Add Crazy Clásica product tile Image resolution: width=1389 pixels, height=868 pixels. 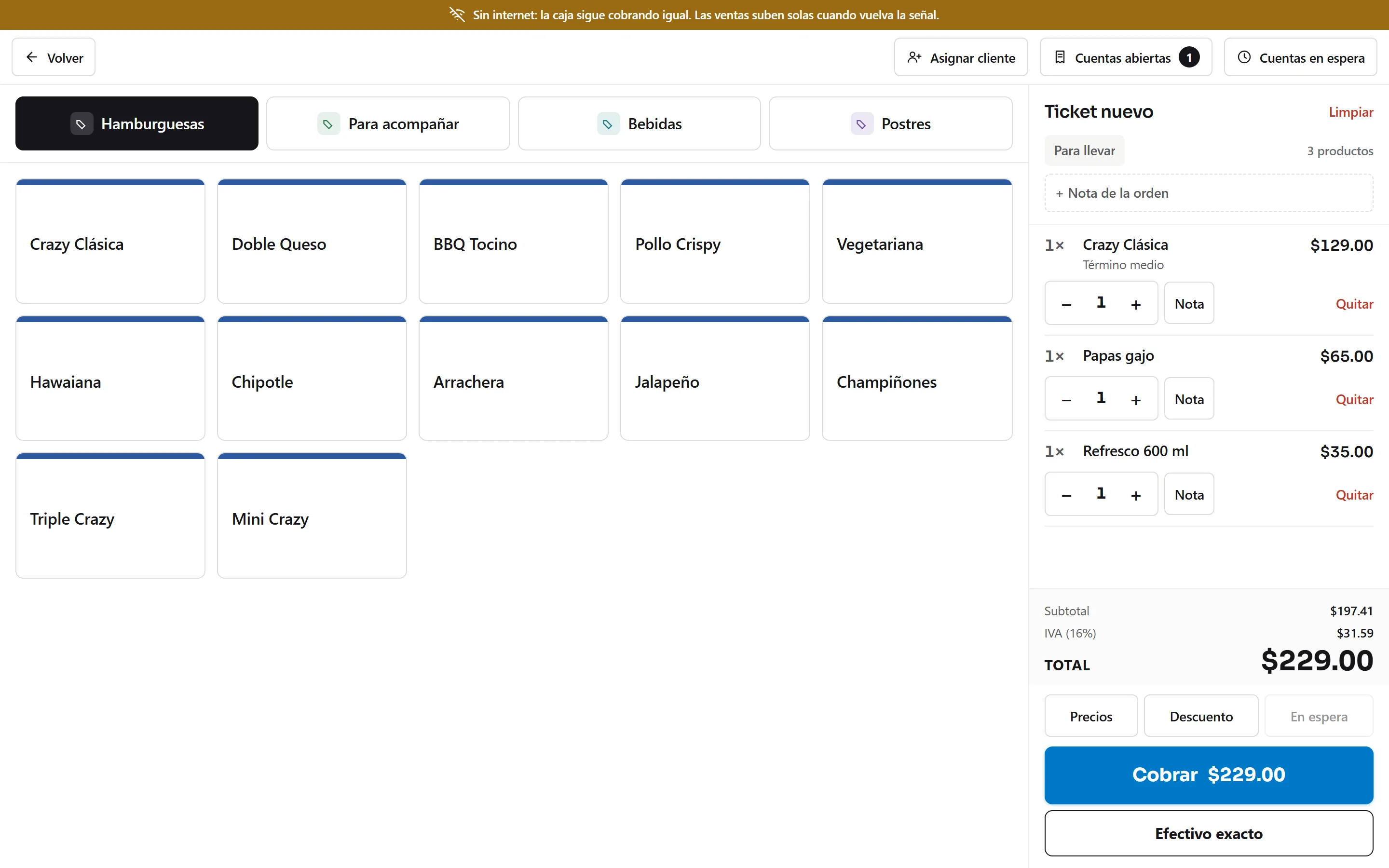[x=110, y=241]
